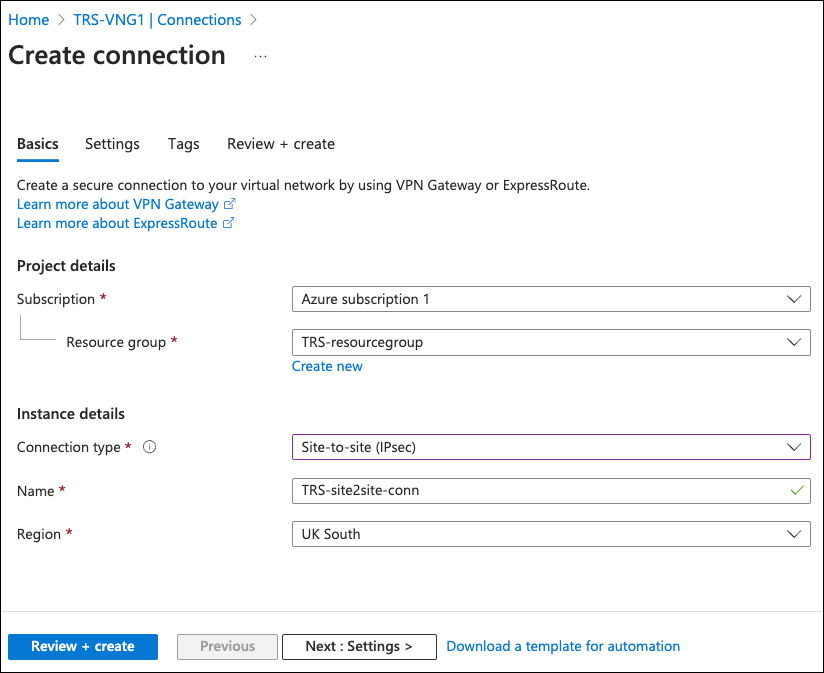Open the Subscription dropdown

point(550,299)
